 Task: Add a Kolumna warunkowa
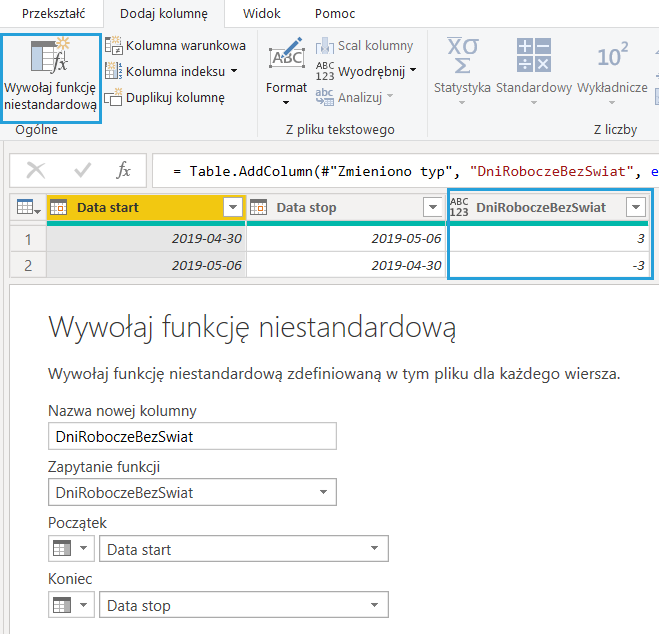175,46
